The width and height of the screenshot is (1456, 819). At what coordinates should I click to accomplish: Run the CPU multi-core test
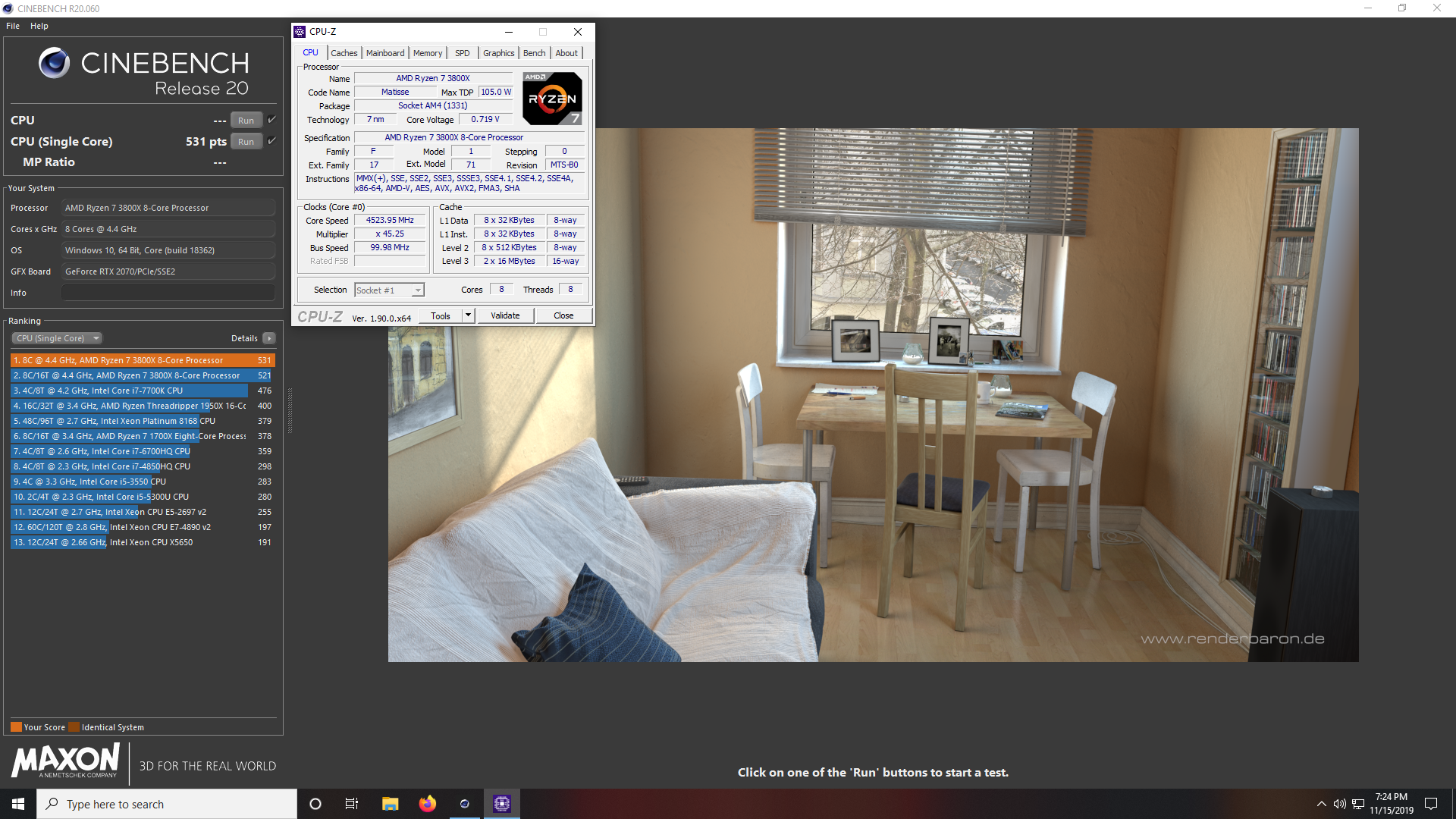coord(246,121)
